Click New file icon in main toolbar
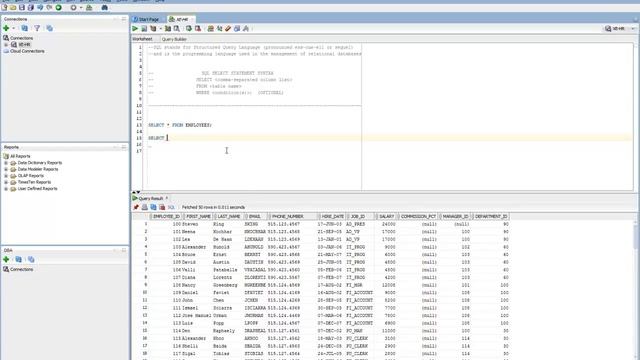This screenshot has width=640, height=360. tap(4, 7)
